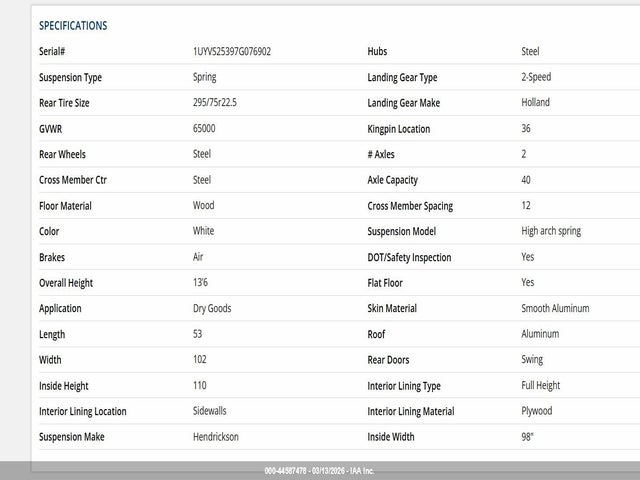Click the Suspension Type label
The image size is (640, 480).
tap(70, 77)
